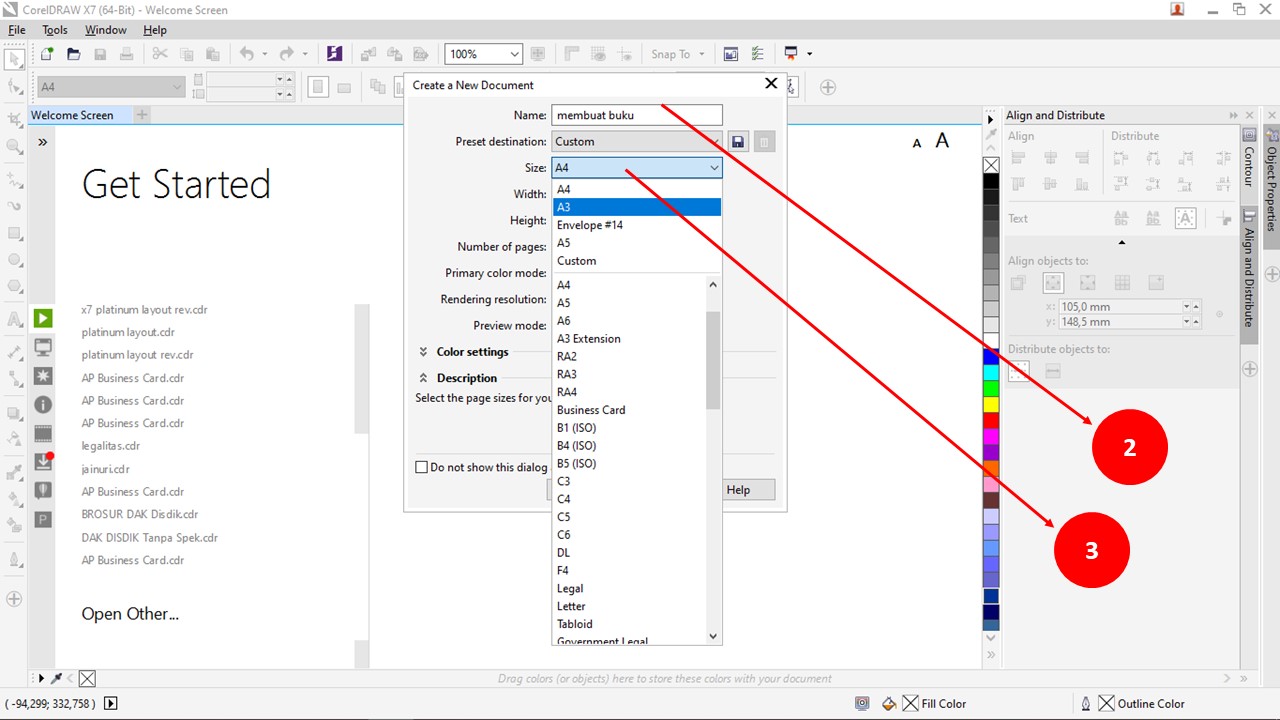Toggle Distribute objects to extent of page
Screen dimensions: 1280x720
[1053, 371]
